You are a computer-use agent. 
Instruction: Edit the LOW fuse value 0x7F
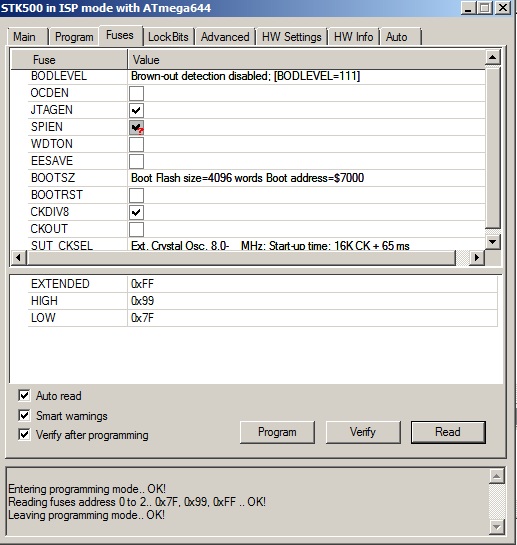click(x=312, y=318)
